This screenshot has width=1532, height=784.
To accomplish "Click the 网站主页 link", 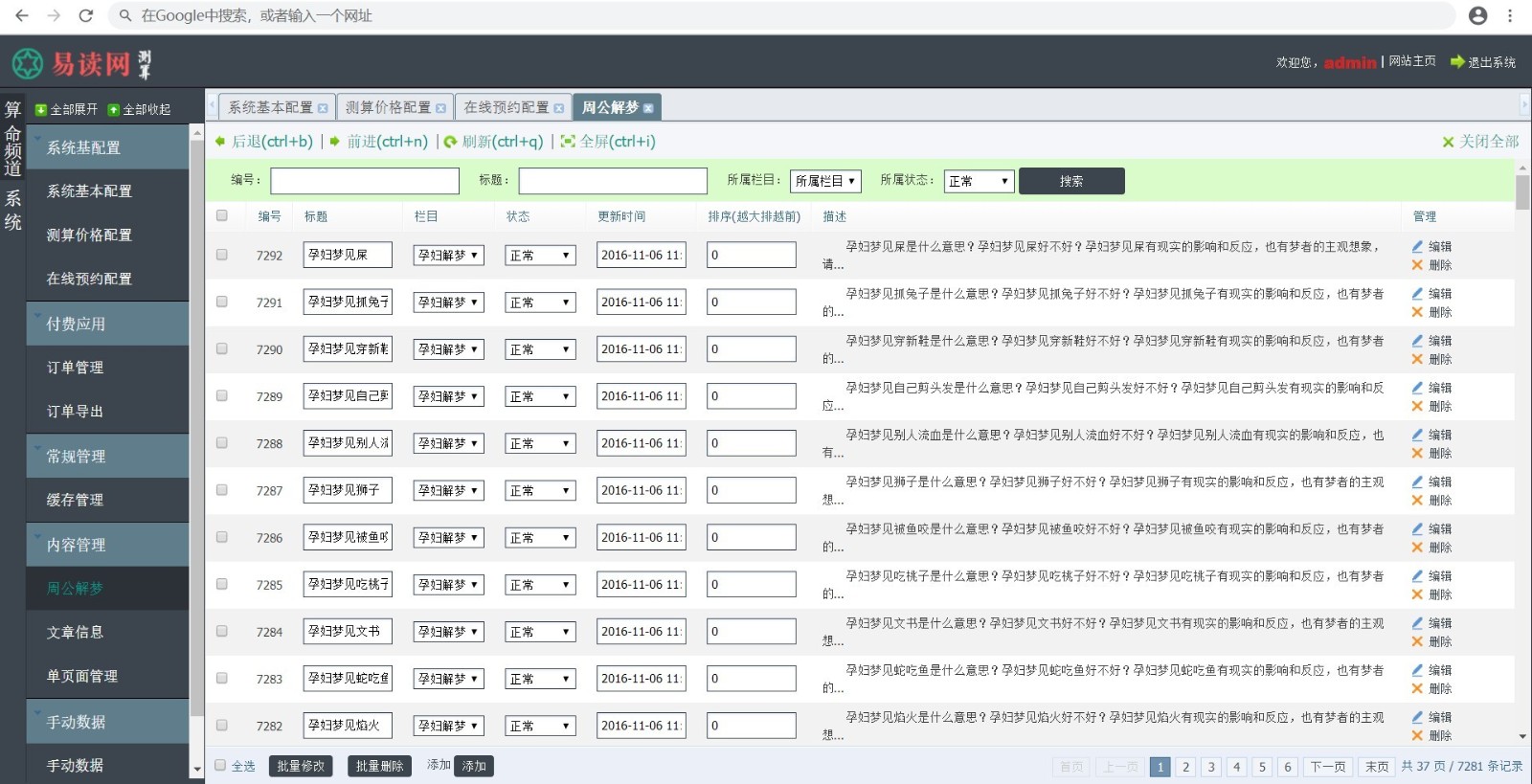I will (x=1412, y=61).
